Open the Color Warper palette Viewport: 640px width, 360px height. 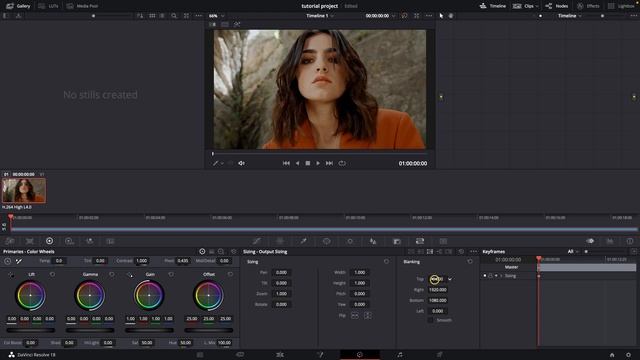(x=280, y=241)
